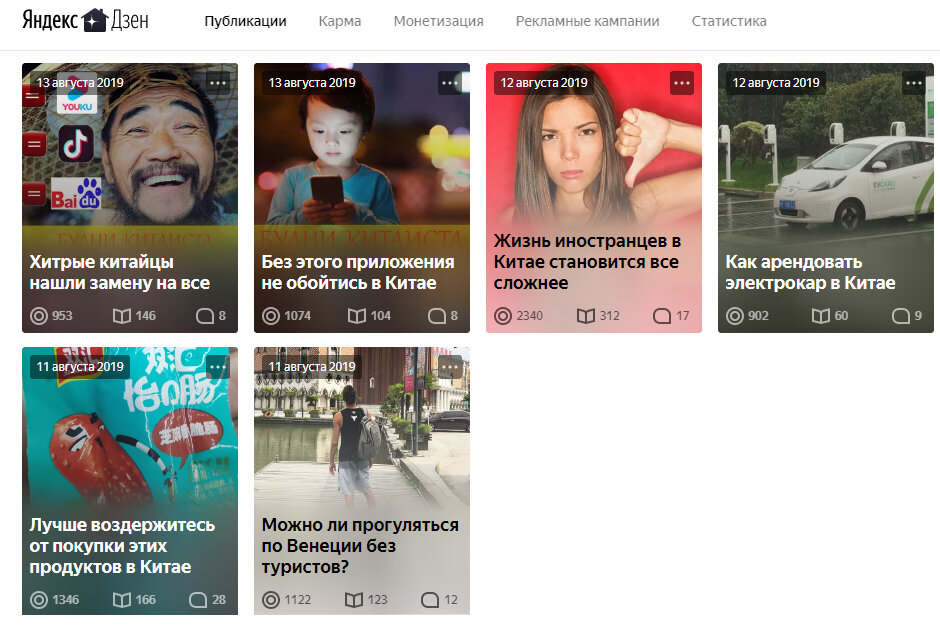This screenshot has width=940, height=640.
Task: Open three-dot menu on Жизнь иностранцев card
Action: [x=682, y=83]
